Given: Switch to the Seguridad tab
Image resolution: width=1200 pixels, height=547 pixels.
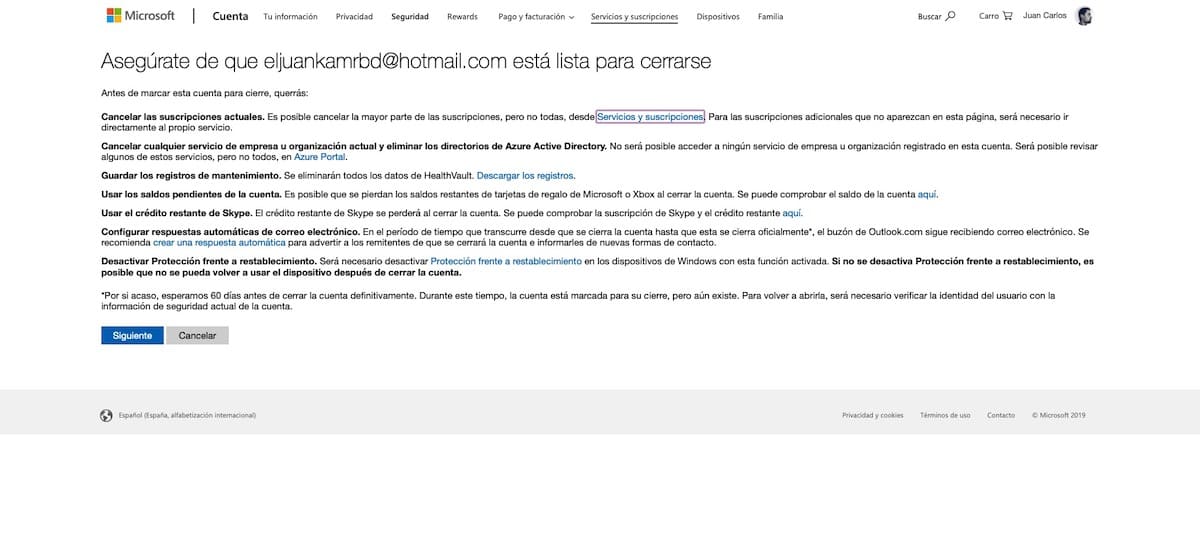Looking at the screenshot, I should [410, 17].
